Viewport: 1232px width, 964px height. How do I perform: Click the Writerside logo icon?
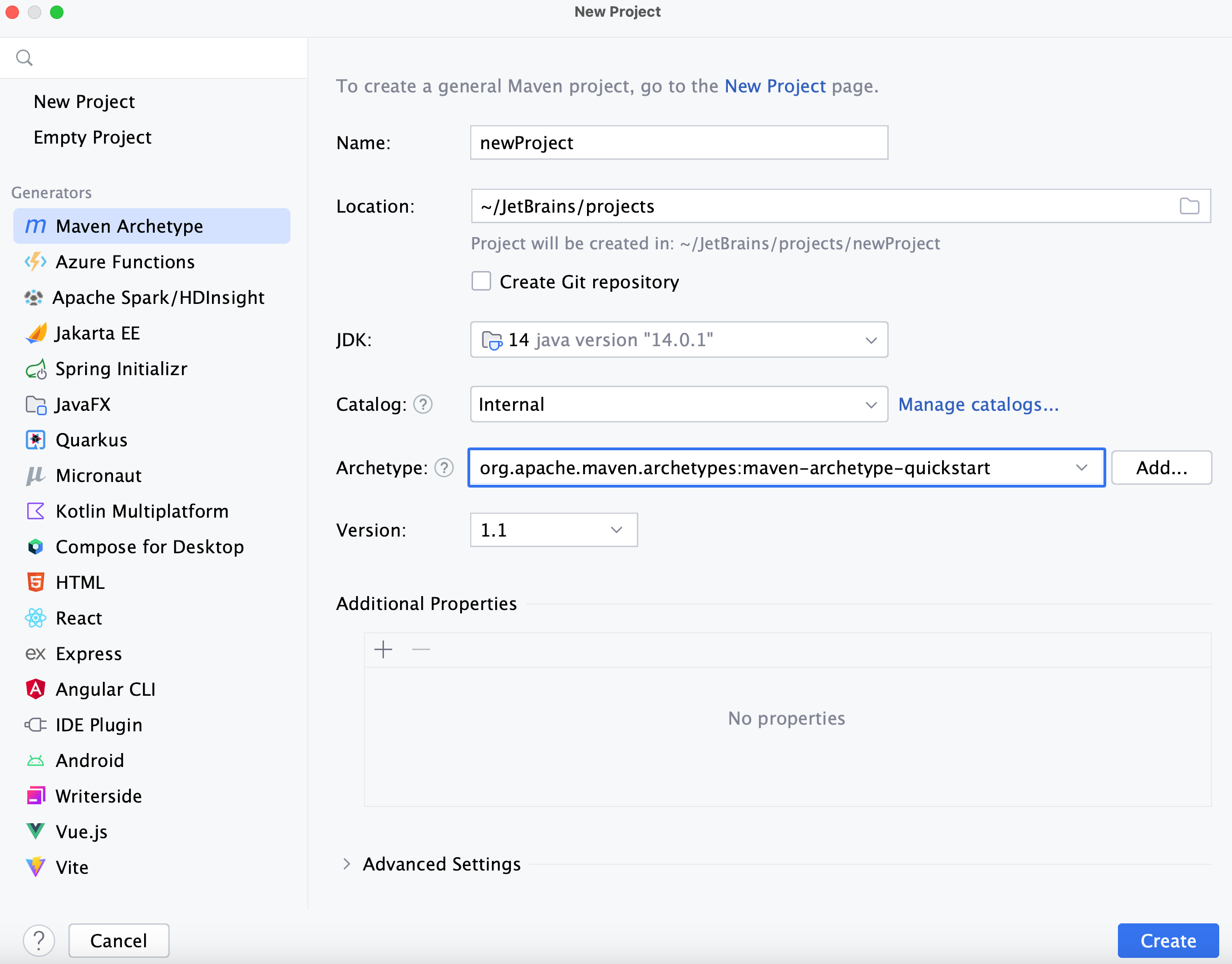[x=36, y=796]
